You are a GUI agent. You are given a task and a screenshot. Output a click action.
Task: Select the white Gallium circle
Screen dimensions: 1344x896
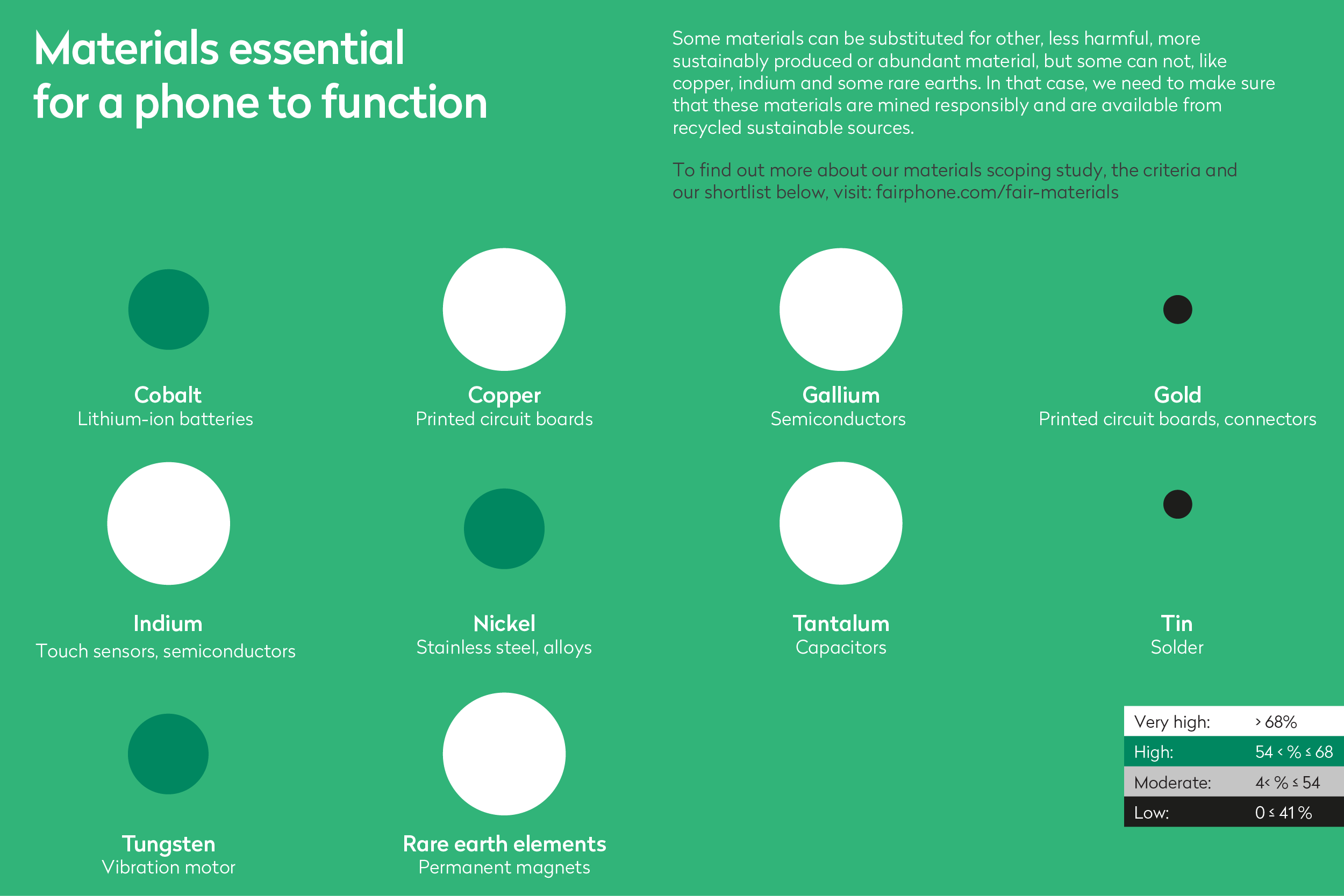tap(841, 309)
